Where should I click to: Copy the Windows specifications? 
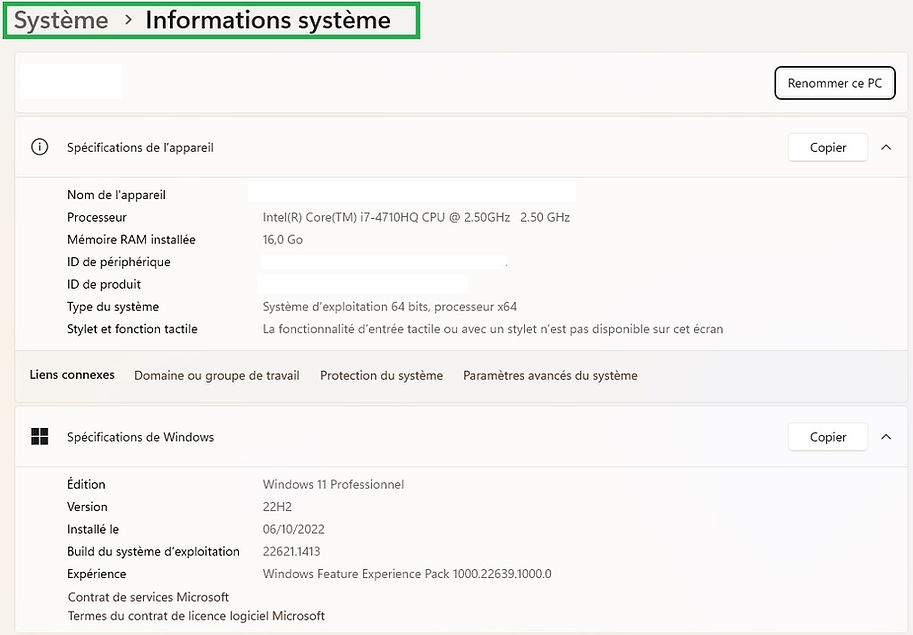pos(827,437)
